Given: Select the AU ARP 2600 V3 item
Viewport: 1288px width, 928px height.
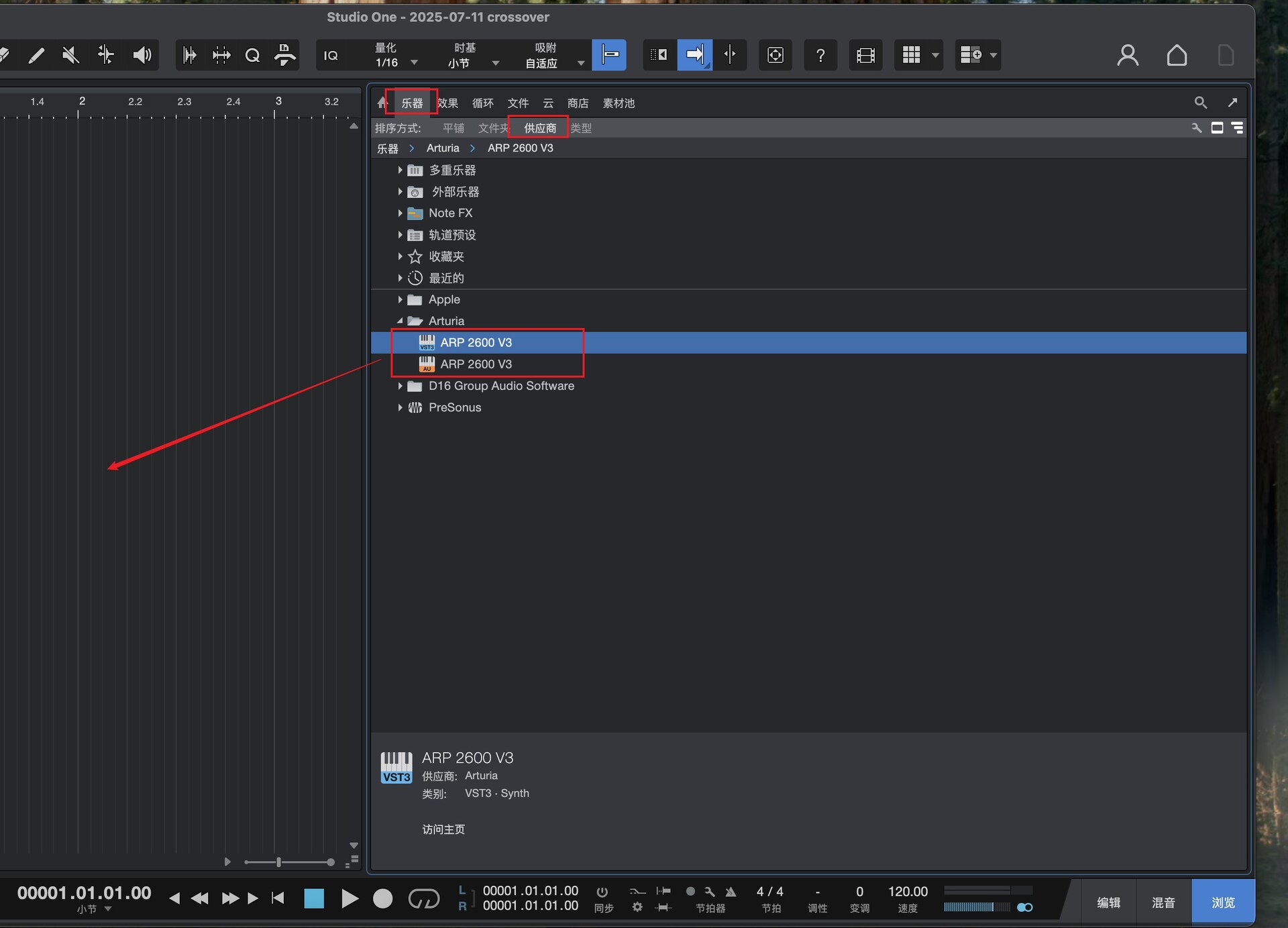Looking at the screenshot, I should coord(808,364).
